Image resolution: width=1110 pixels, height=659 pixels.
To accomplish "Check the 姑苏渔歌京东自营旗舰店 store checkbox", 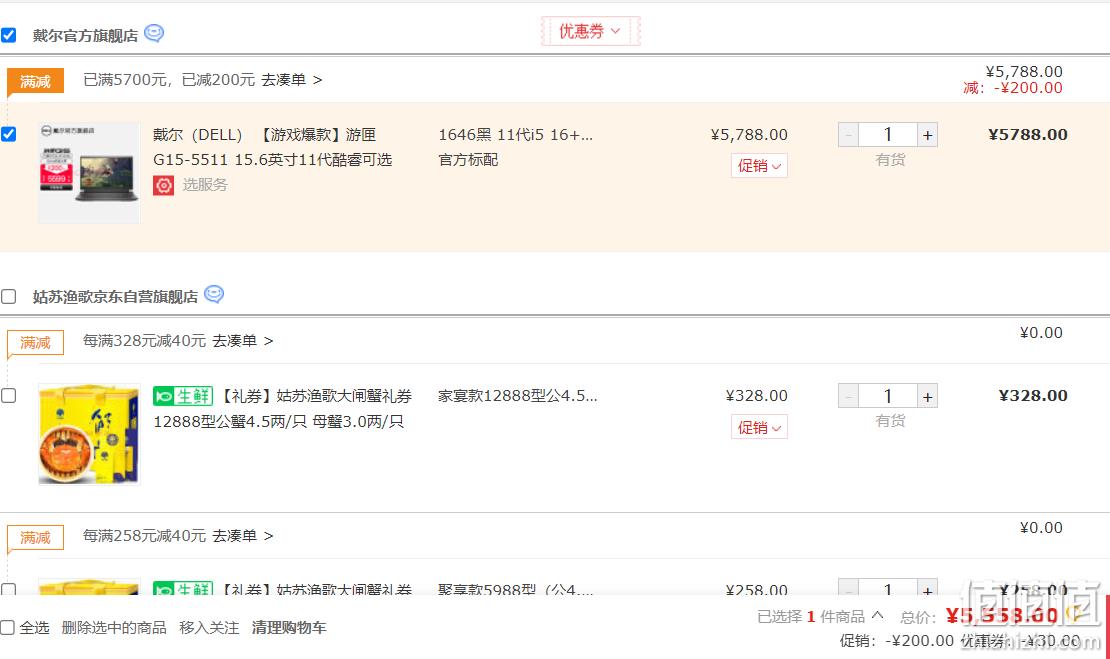I will (x=8, y=296).
